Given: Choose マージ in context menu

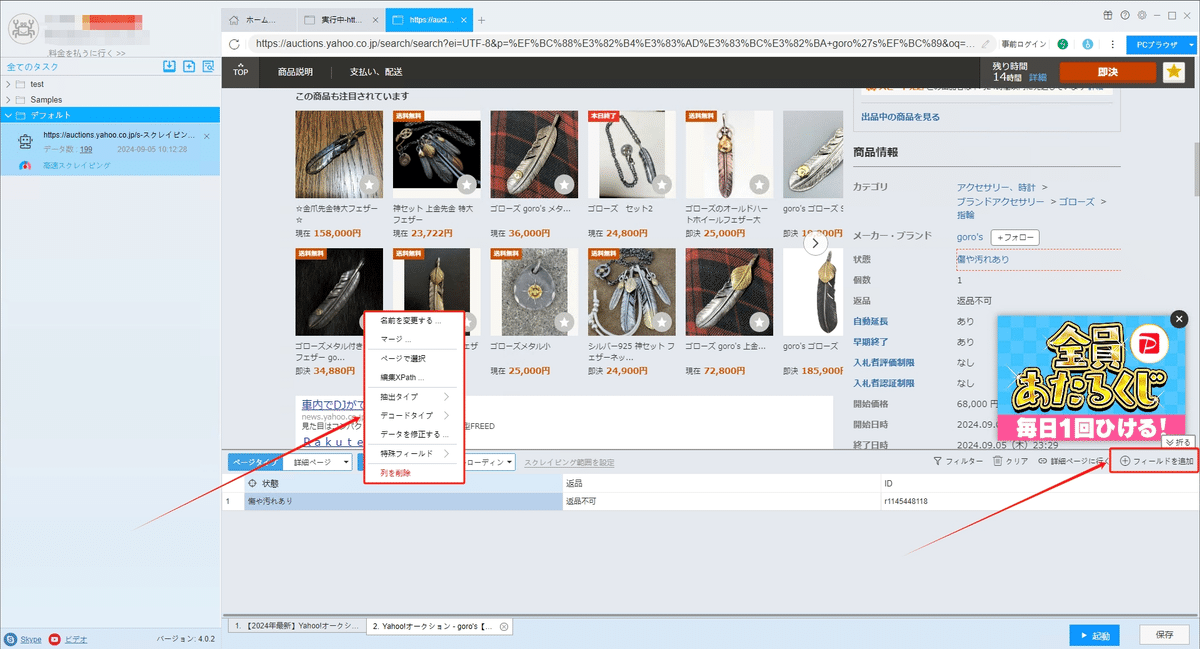Looking at the screenshot, I should 412,339.
